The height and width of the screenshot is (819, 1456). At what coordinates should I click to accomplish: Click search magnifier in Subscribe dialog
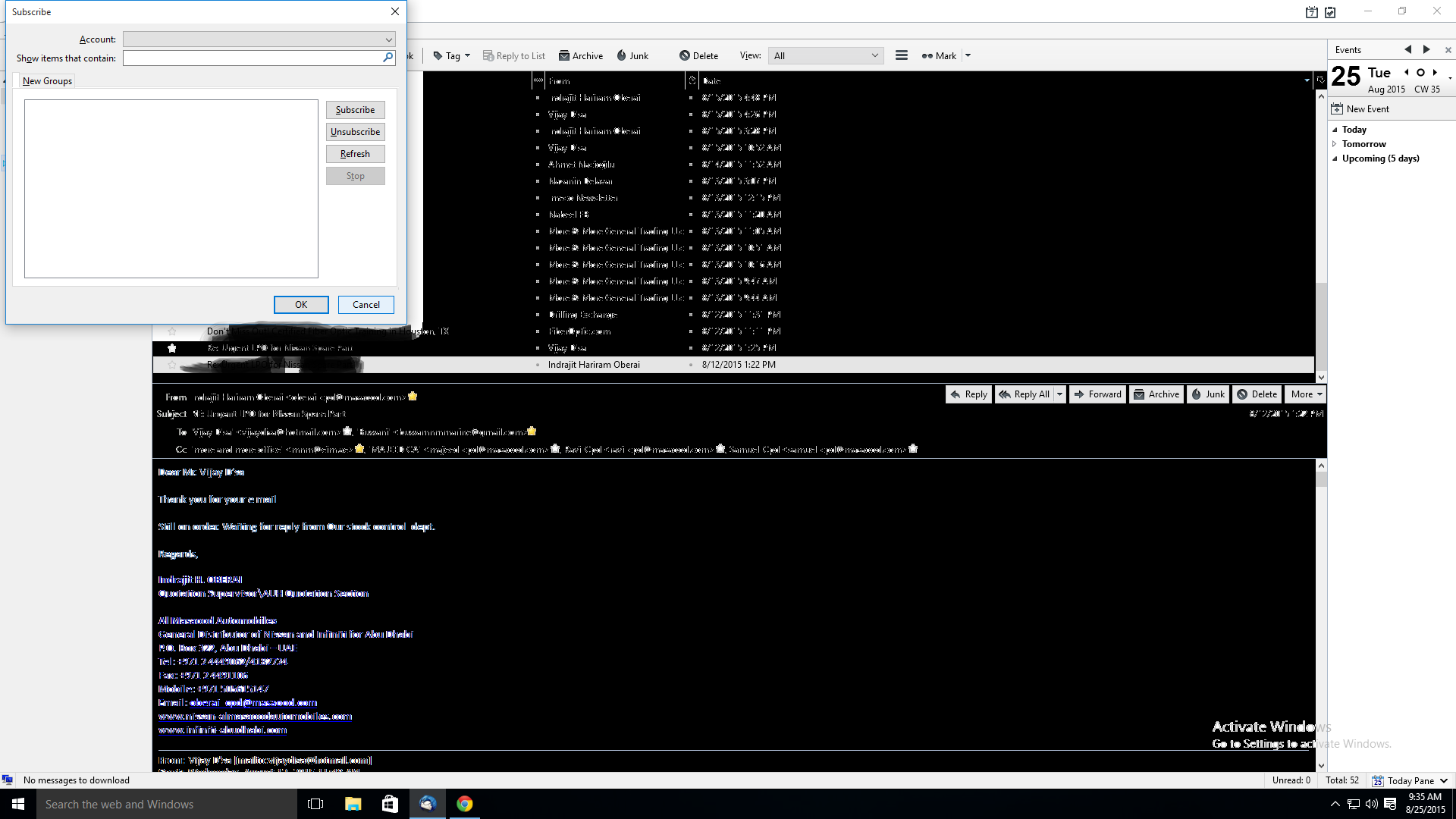tap(388, 58)
